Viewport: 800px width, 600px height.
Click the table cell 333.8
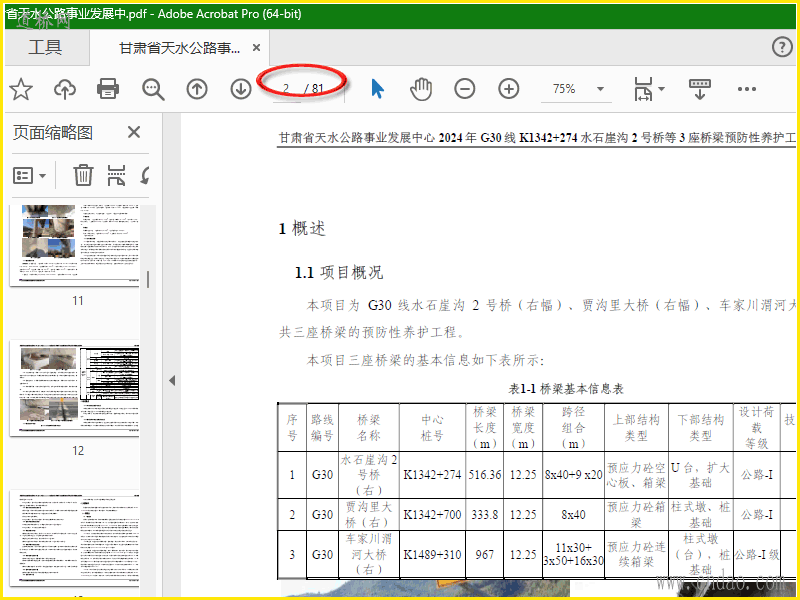pos(485,514)
